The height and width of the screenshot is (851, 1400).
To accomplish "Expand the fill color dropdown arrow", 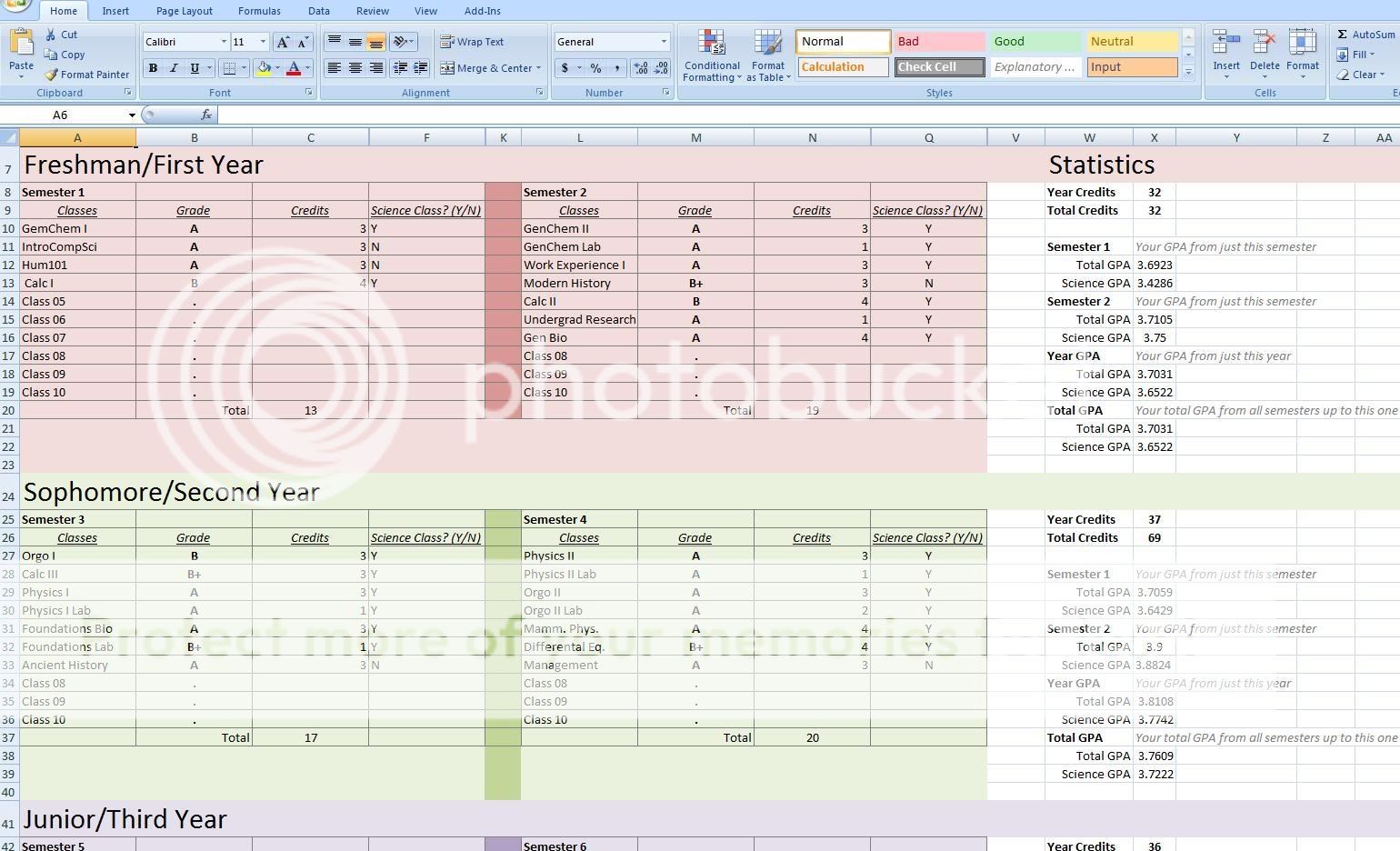I will click(x=276, y=68).
